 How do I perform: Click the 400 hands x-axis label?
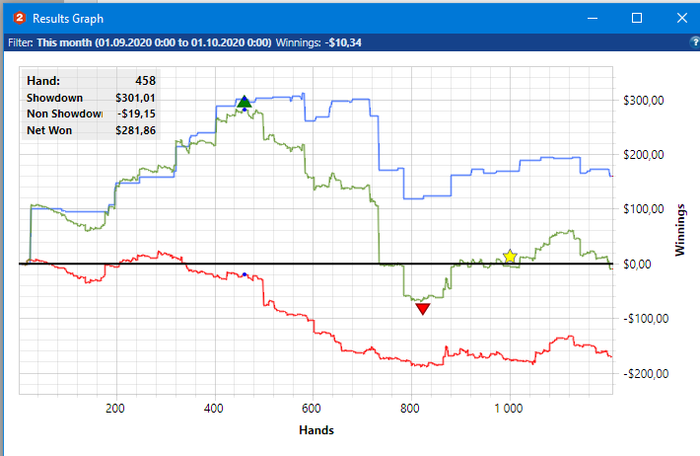(x=213, y=408)
